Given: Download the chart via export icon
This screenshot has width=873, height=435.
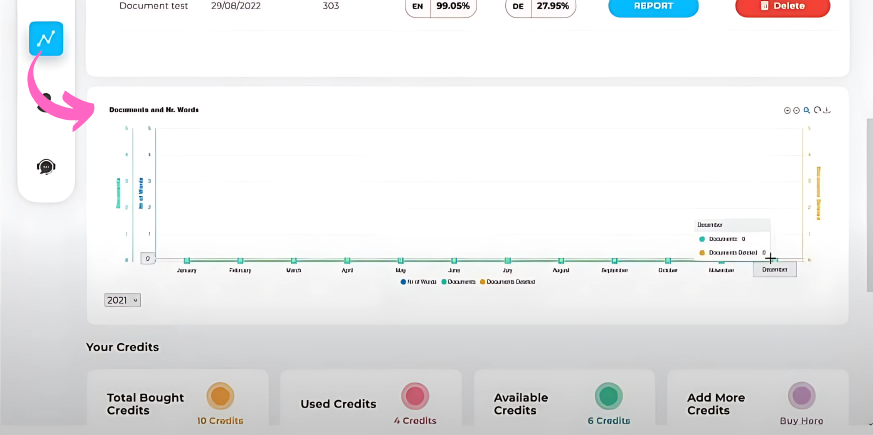Looking at the screenshot, I should (827, 110).
